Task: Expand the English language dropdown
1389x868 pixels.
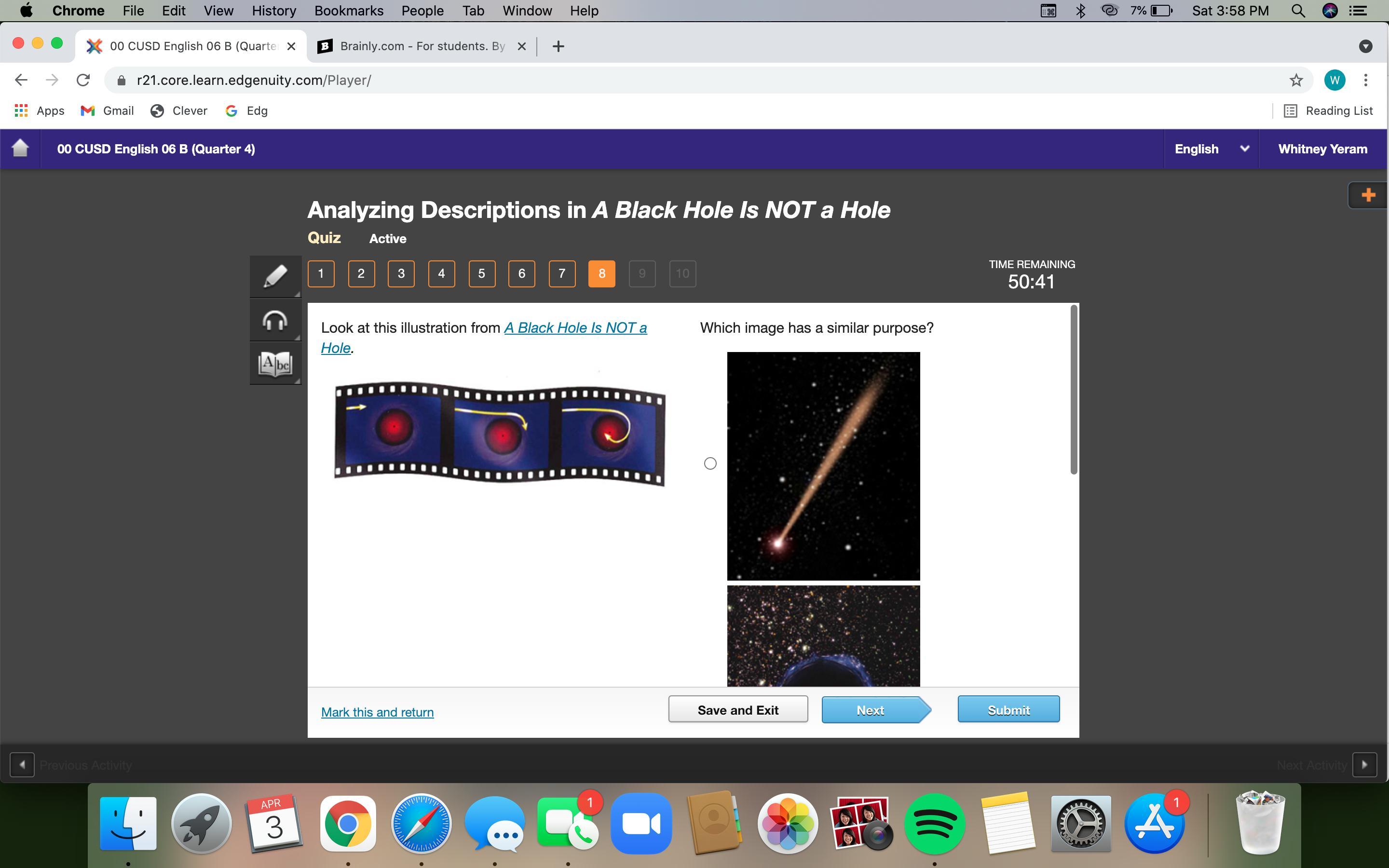Action: (x=1211, y=149)
